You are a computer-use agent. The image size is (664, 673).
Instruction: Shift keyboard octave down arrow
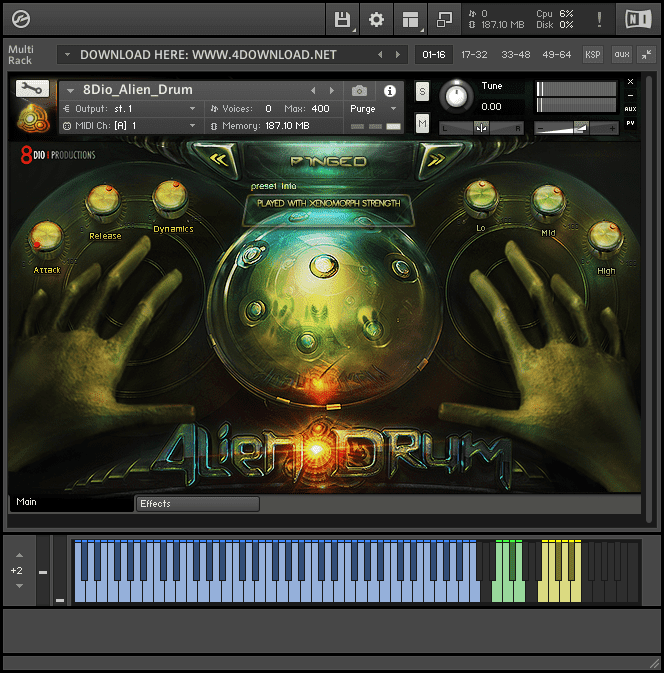19,586
